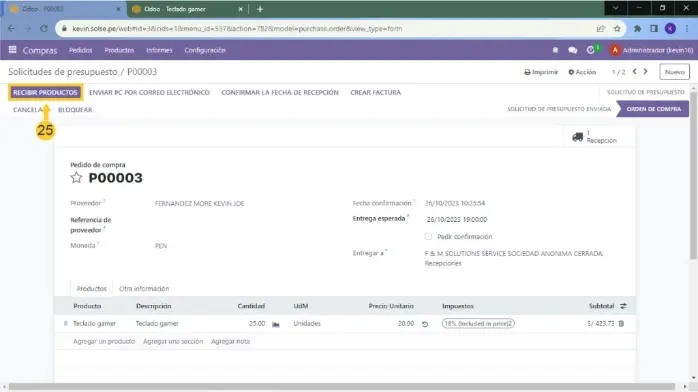Click Solicitudes de presupuesto breadcrumb
Image resolution: width=698 pixels, height=392 pixels.
[x=63, y=72]
